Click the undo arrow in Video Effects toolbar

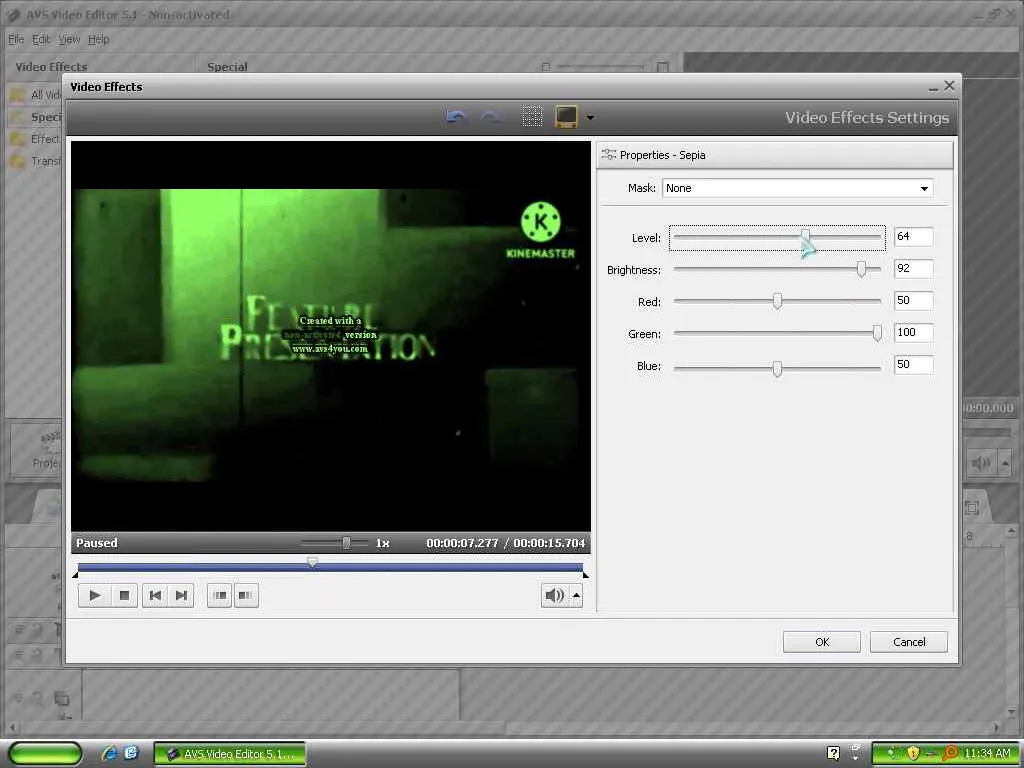[456, 117]
